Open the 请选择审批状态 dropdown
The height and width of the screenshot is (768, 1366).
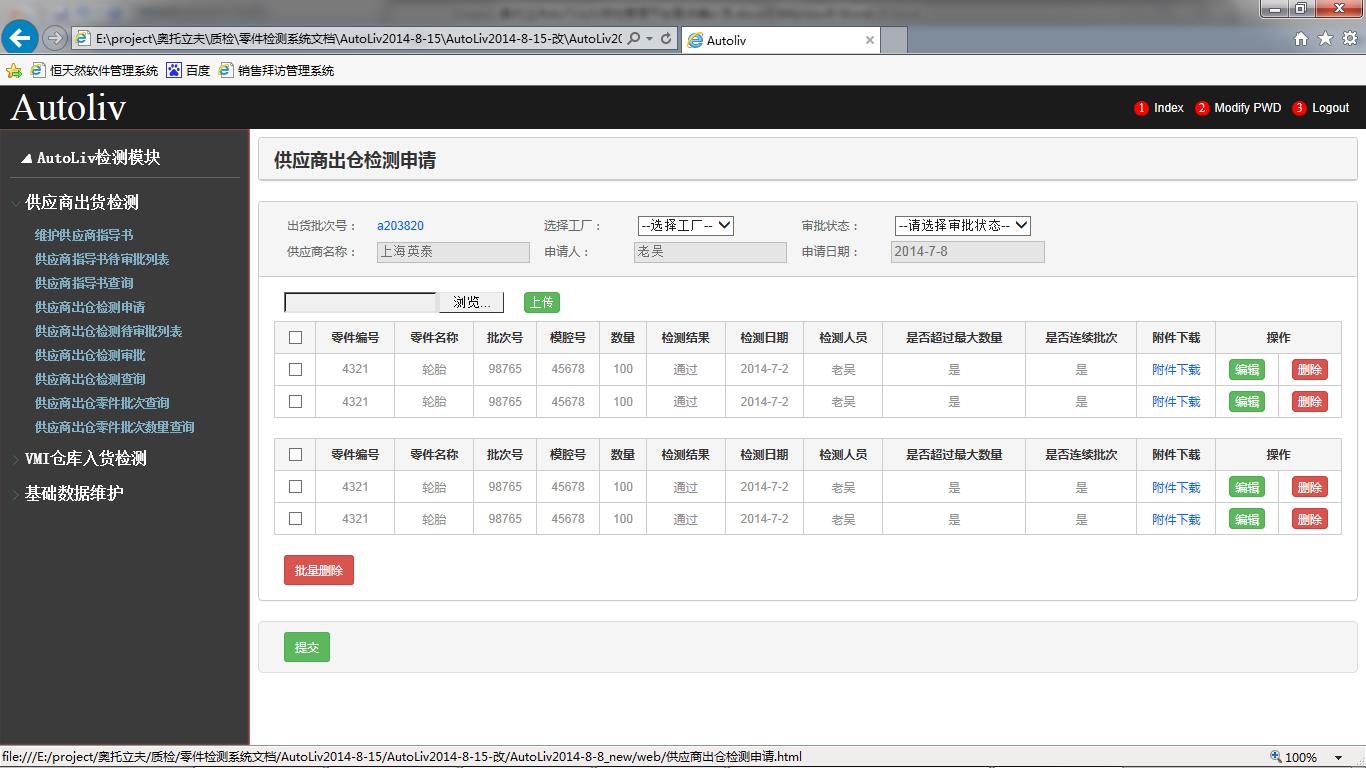[x=963, y=226]
